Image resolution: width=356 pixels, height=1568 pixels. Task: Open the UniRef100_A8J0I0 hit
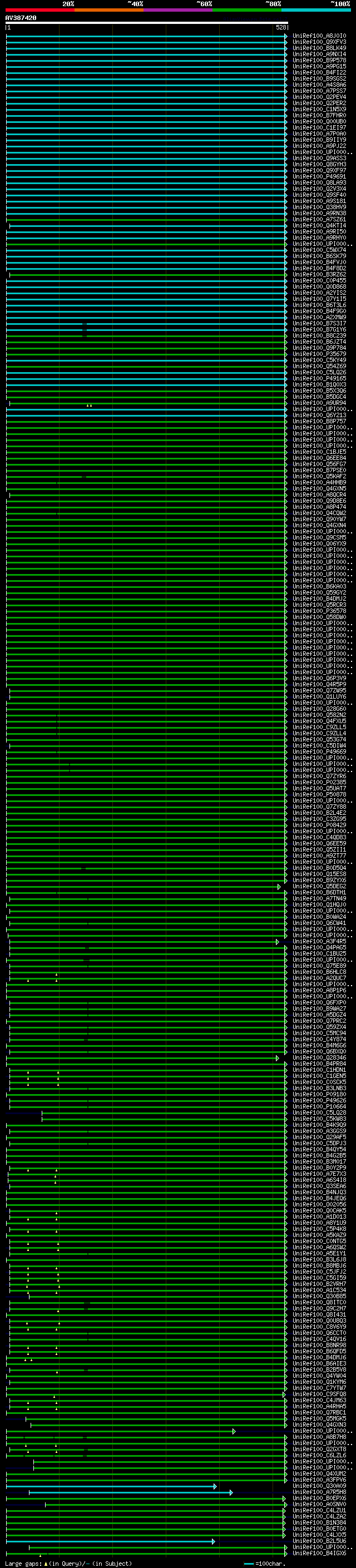coord(319,36)
